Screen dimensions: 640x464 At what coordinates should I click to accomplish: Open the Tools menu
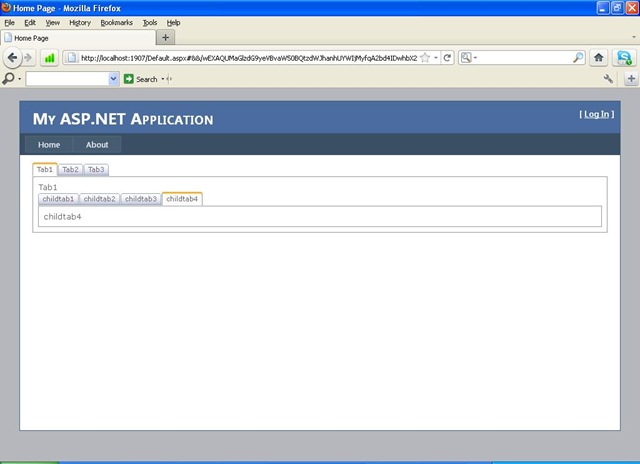click(150, 23)
